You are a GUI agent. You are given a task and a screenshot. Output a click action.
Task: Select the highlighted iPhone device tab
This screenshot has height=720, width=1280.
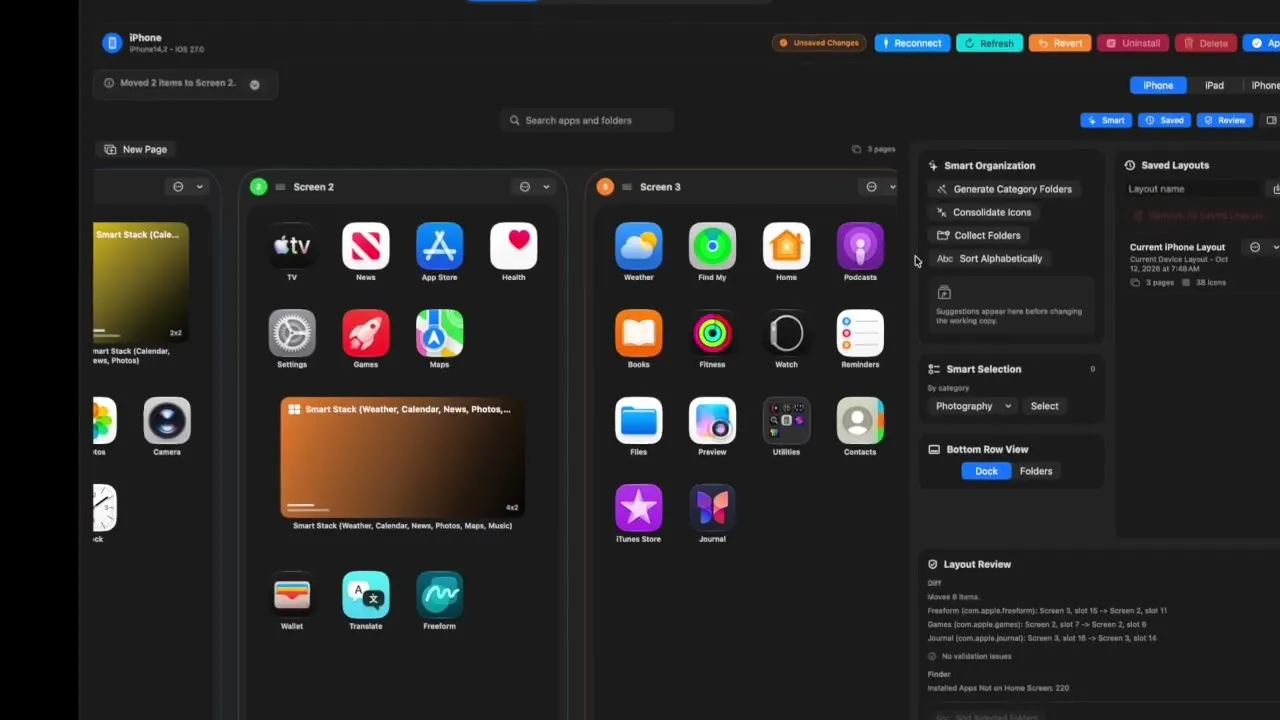point(1158,85)
